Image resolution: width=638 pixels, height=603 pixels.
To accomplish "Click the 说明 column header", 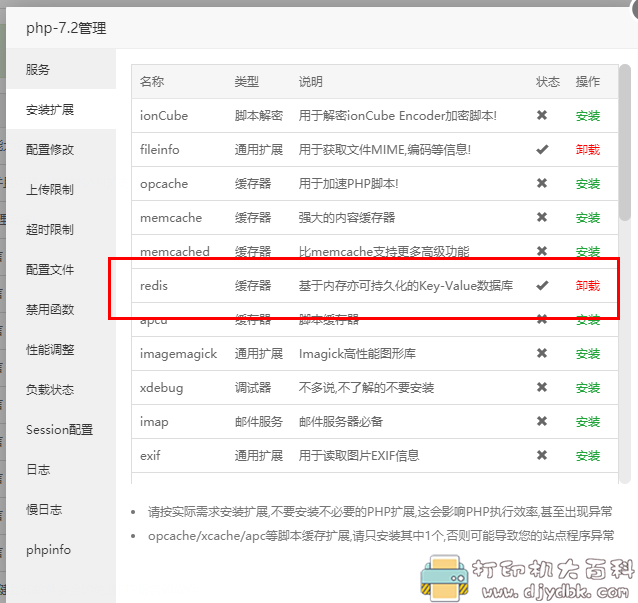I will [x=311, y=81].
